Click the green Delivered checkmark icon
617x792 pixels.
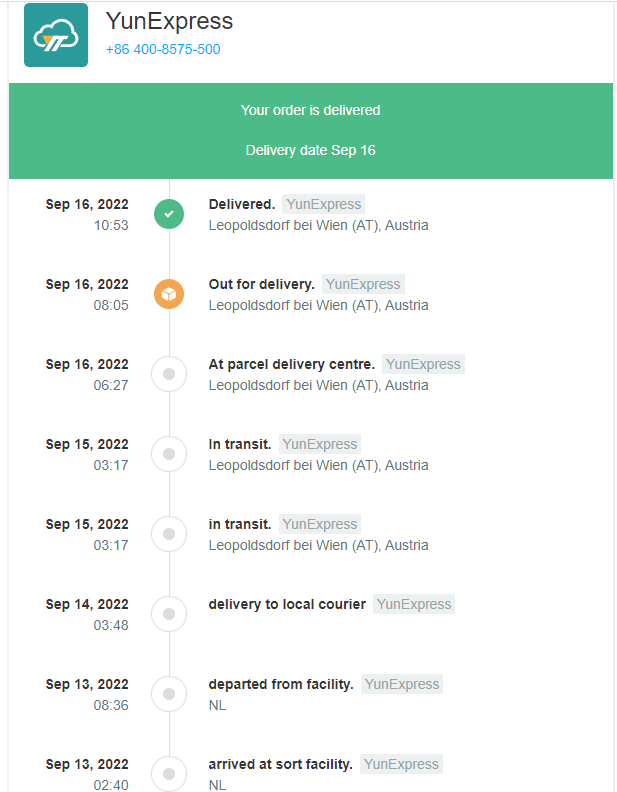coord(169,214)
